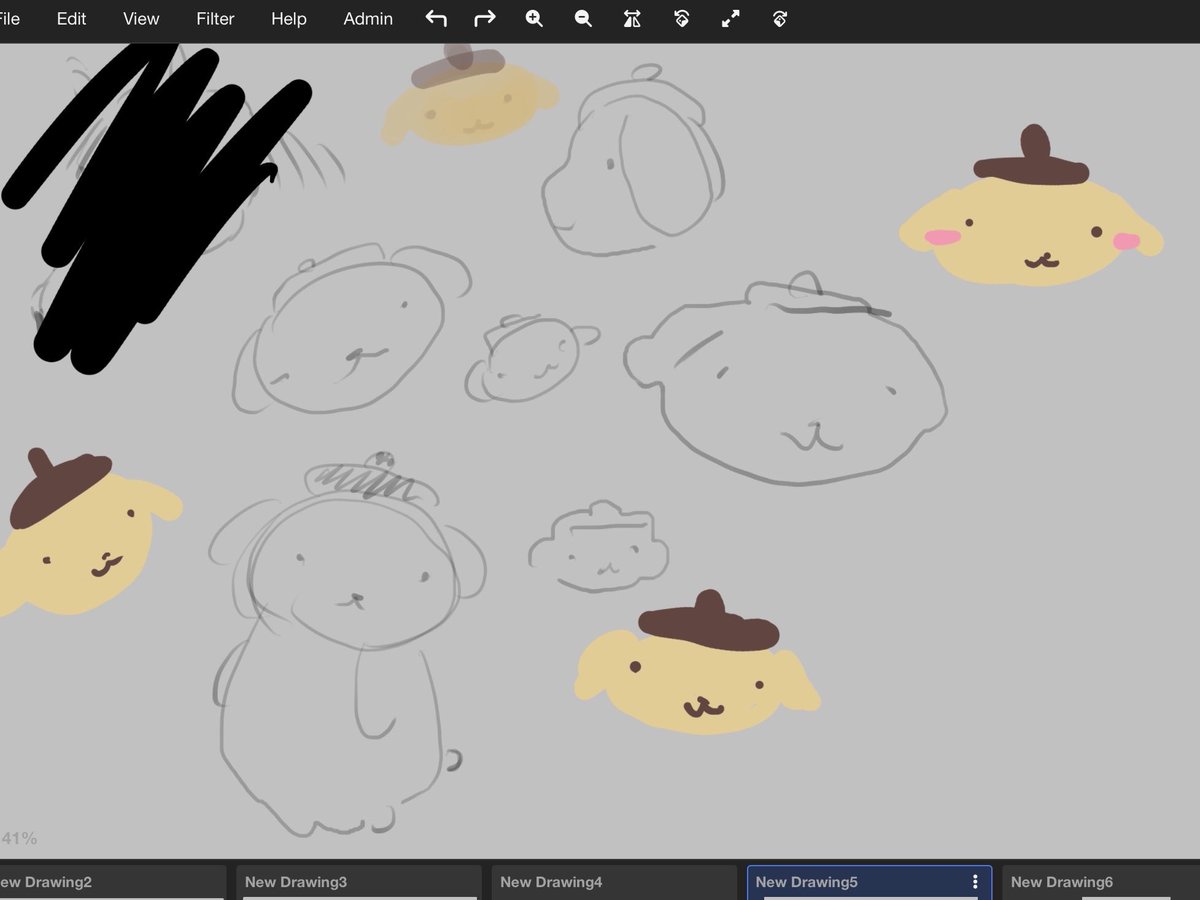Redo the undone action
This screenshot has width=1200, height=900.
click(x=485, y=19)
